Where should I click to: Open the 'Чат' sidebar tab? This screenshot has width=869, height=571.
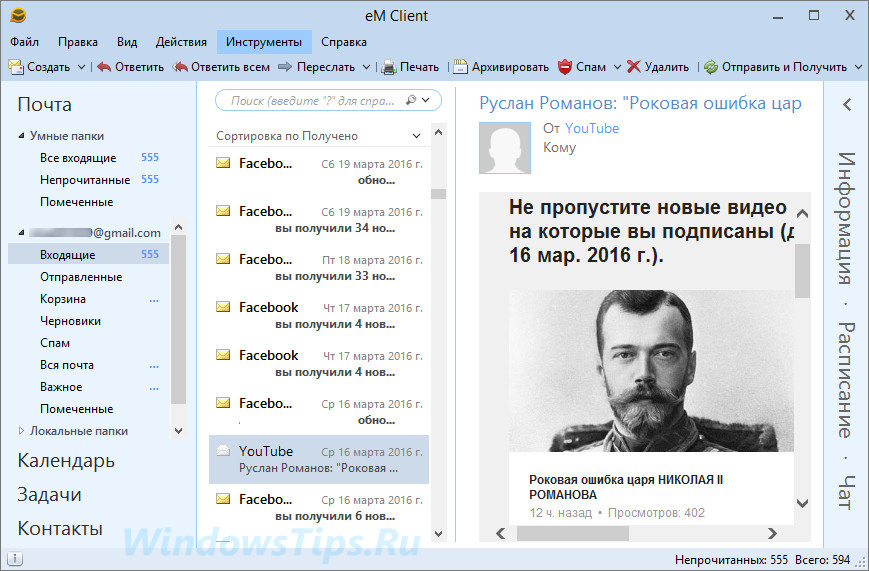[845, 492]
